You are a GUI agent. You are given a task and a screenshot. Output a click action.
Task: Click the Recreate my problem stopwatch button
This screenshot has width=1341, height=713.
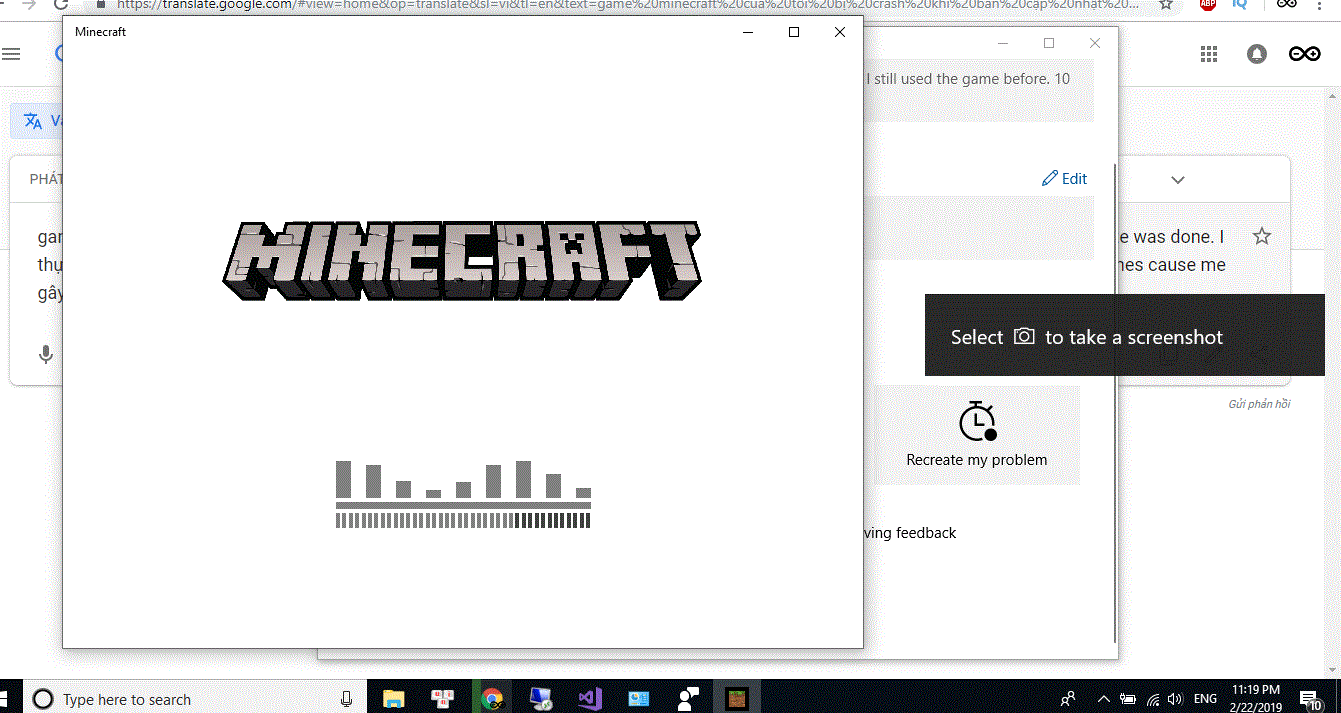click(x=977, y=435)
